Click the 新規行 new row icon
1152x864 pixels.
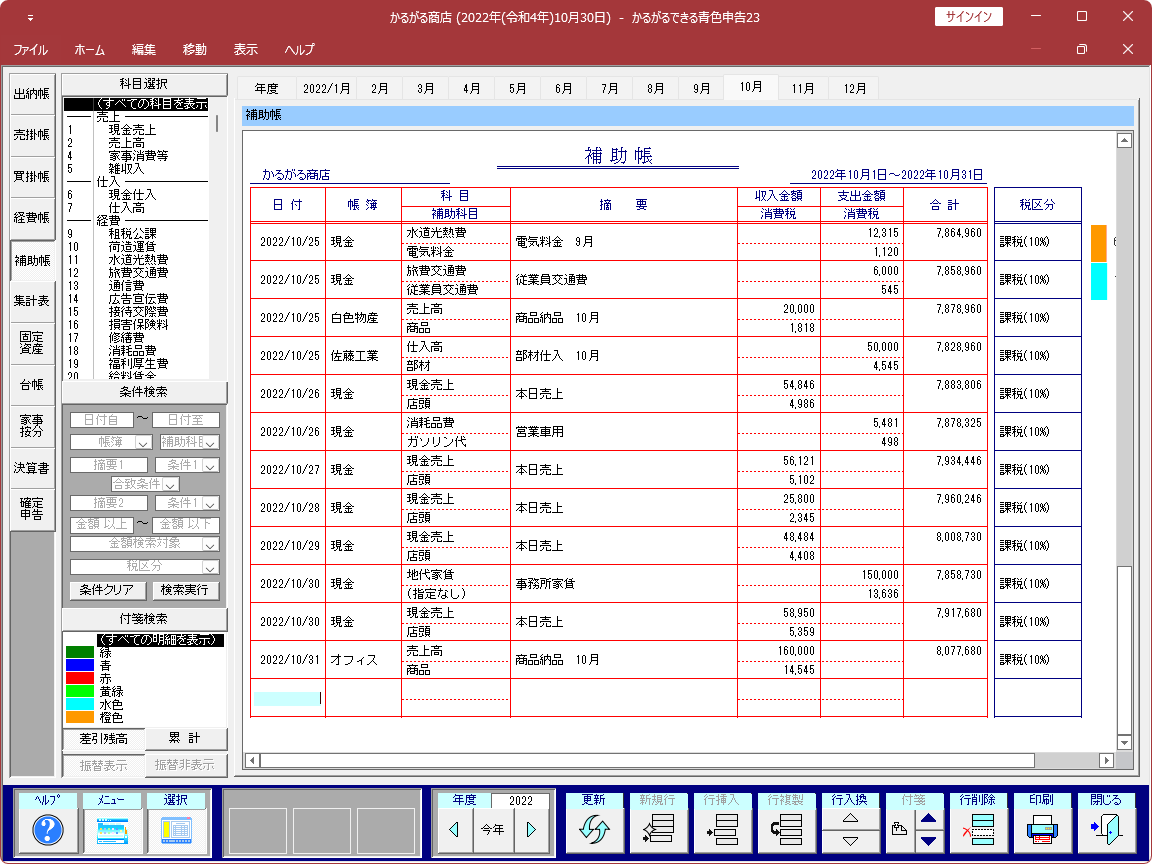(658, 830)
